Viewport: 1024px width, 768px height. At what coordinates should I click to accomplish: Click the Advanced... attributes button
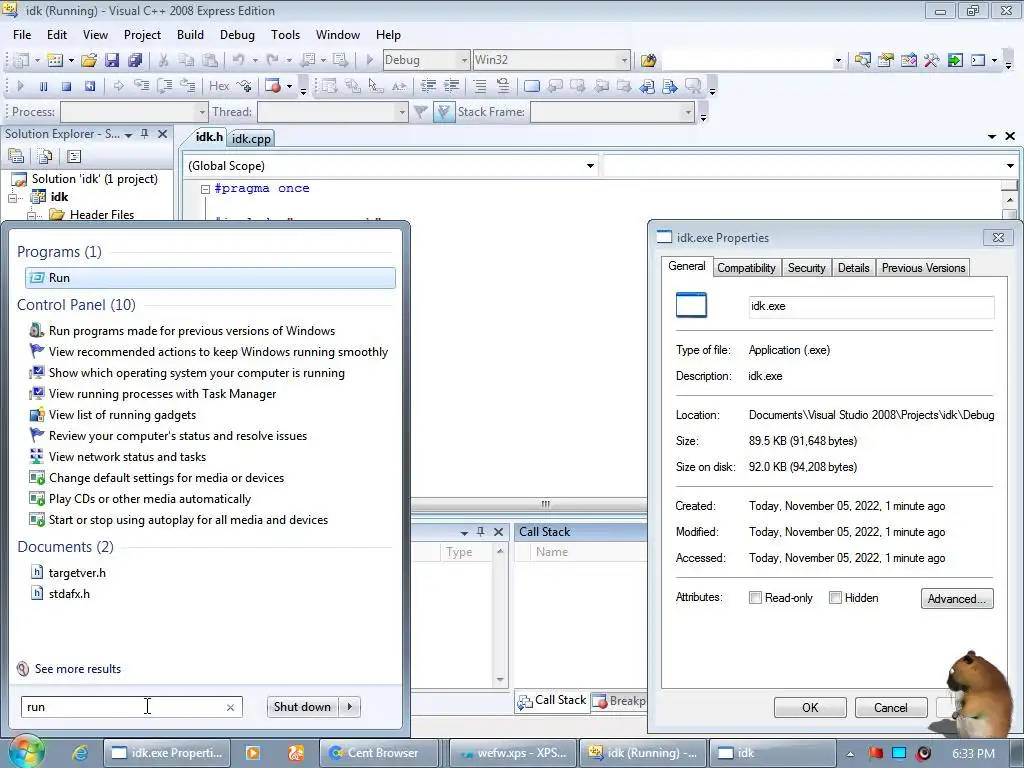[x=957, y=599]
